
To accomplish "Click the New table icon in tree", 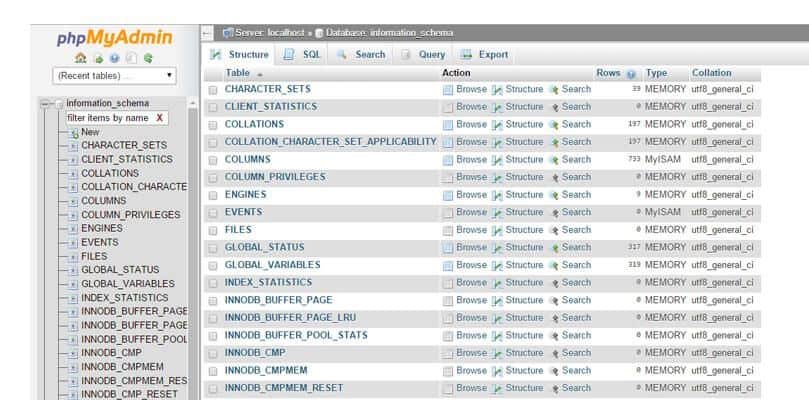I will click(x=74, y=133).
